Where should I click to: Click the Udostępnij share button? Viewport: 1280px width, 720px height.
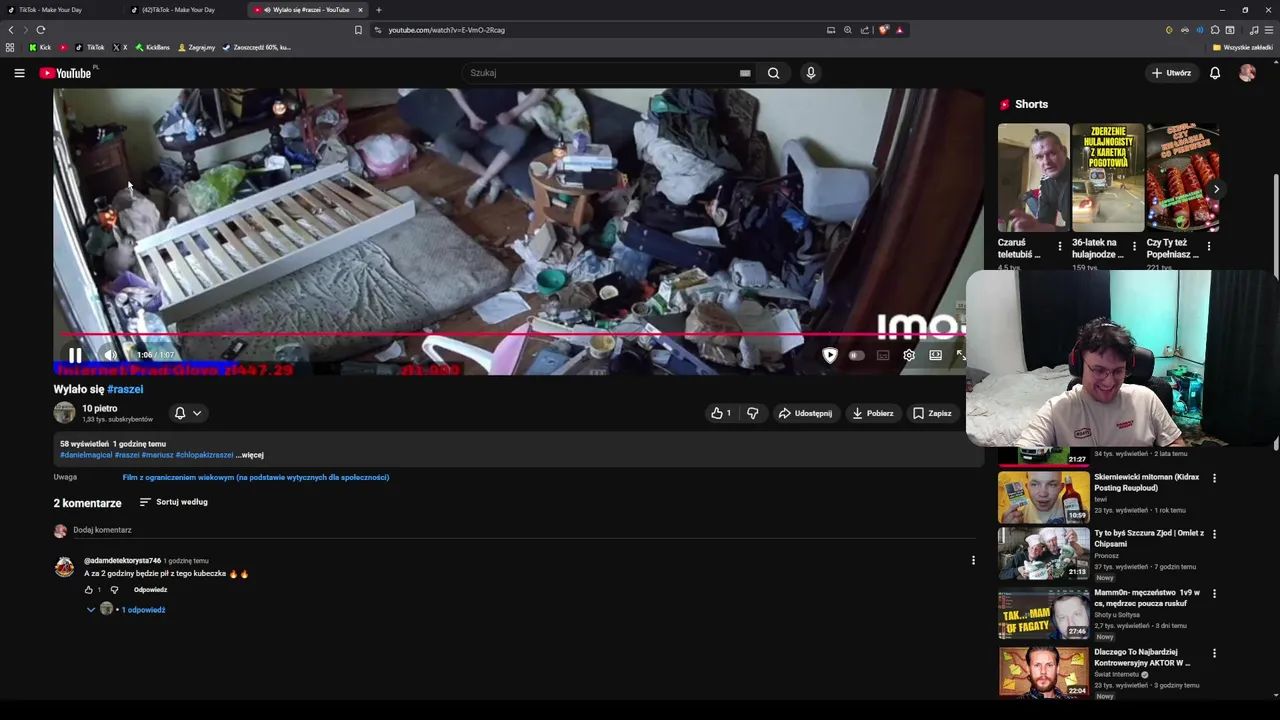806,413
